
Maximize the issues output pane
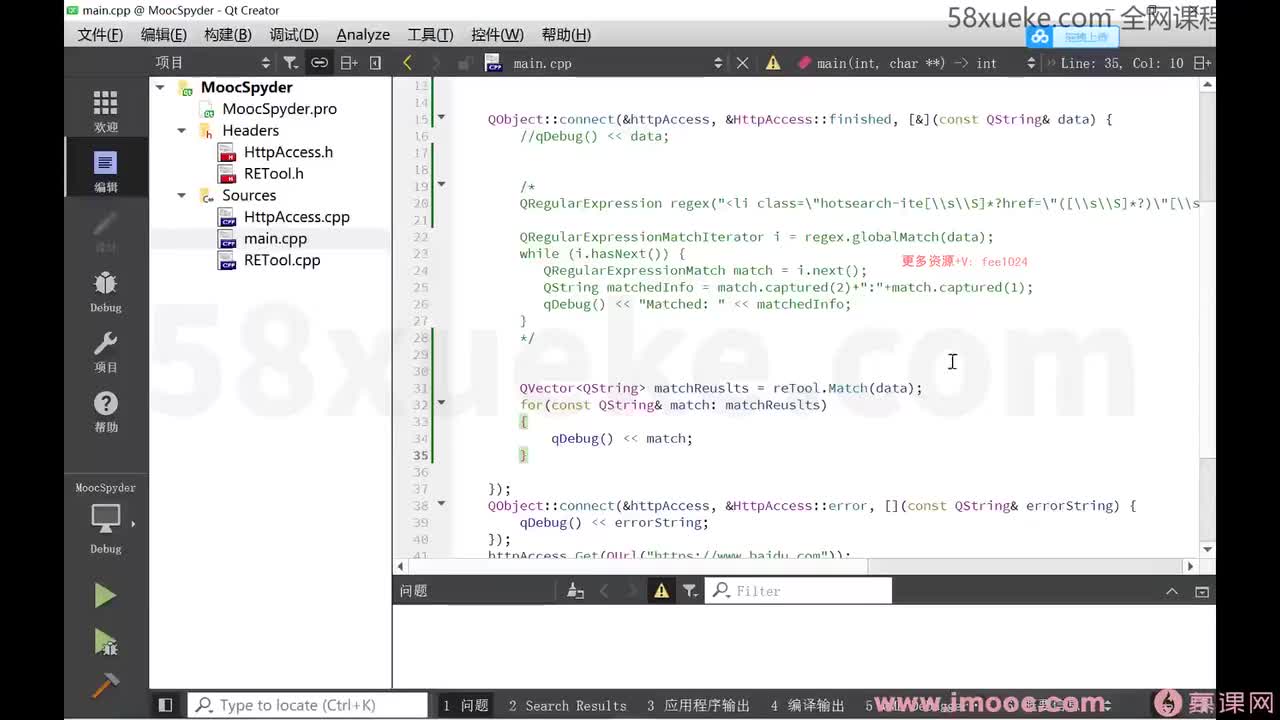(x=1202, y=591)
